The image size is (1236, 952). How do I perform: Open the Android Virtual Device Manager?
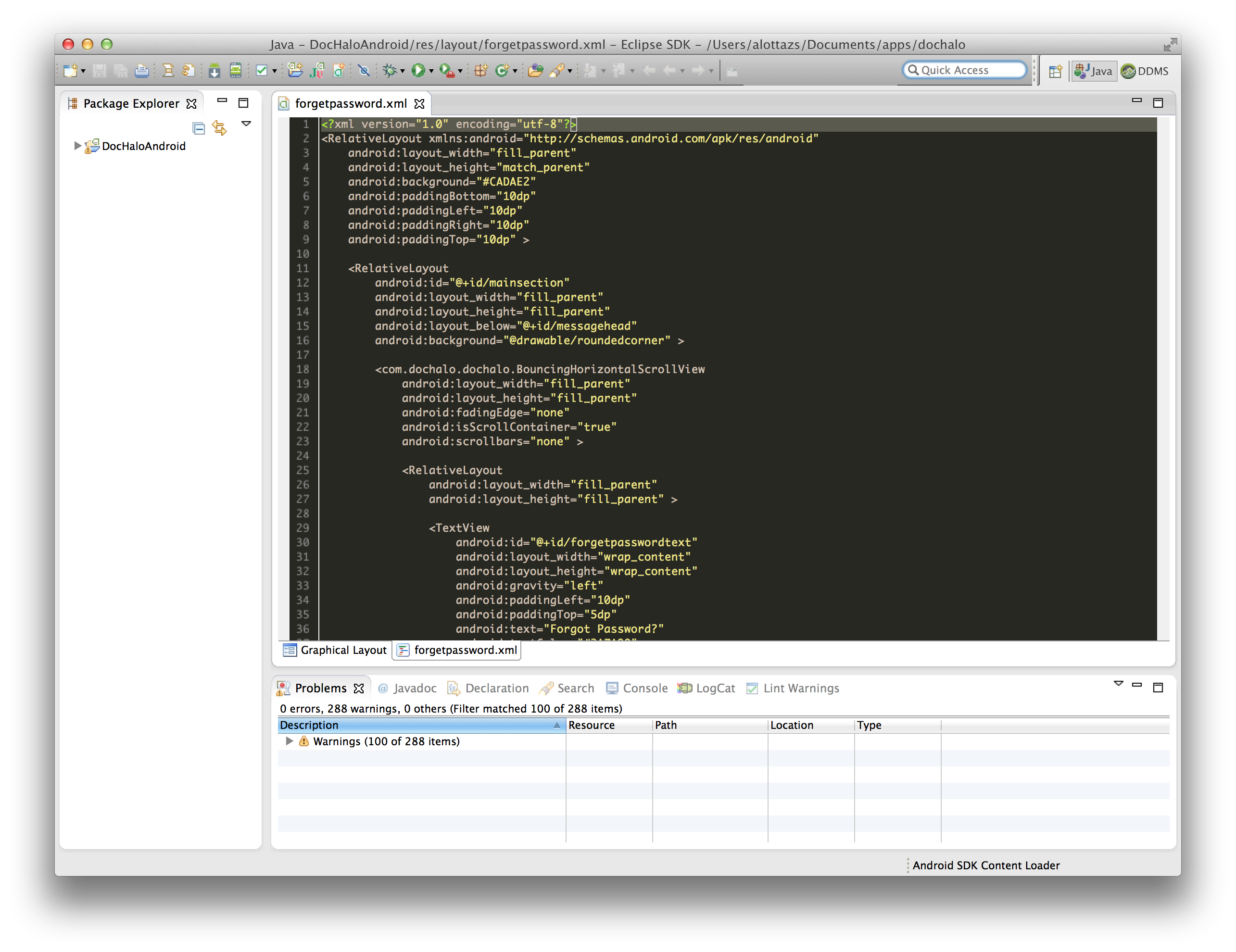click(236, 71)
